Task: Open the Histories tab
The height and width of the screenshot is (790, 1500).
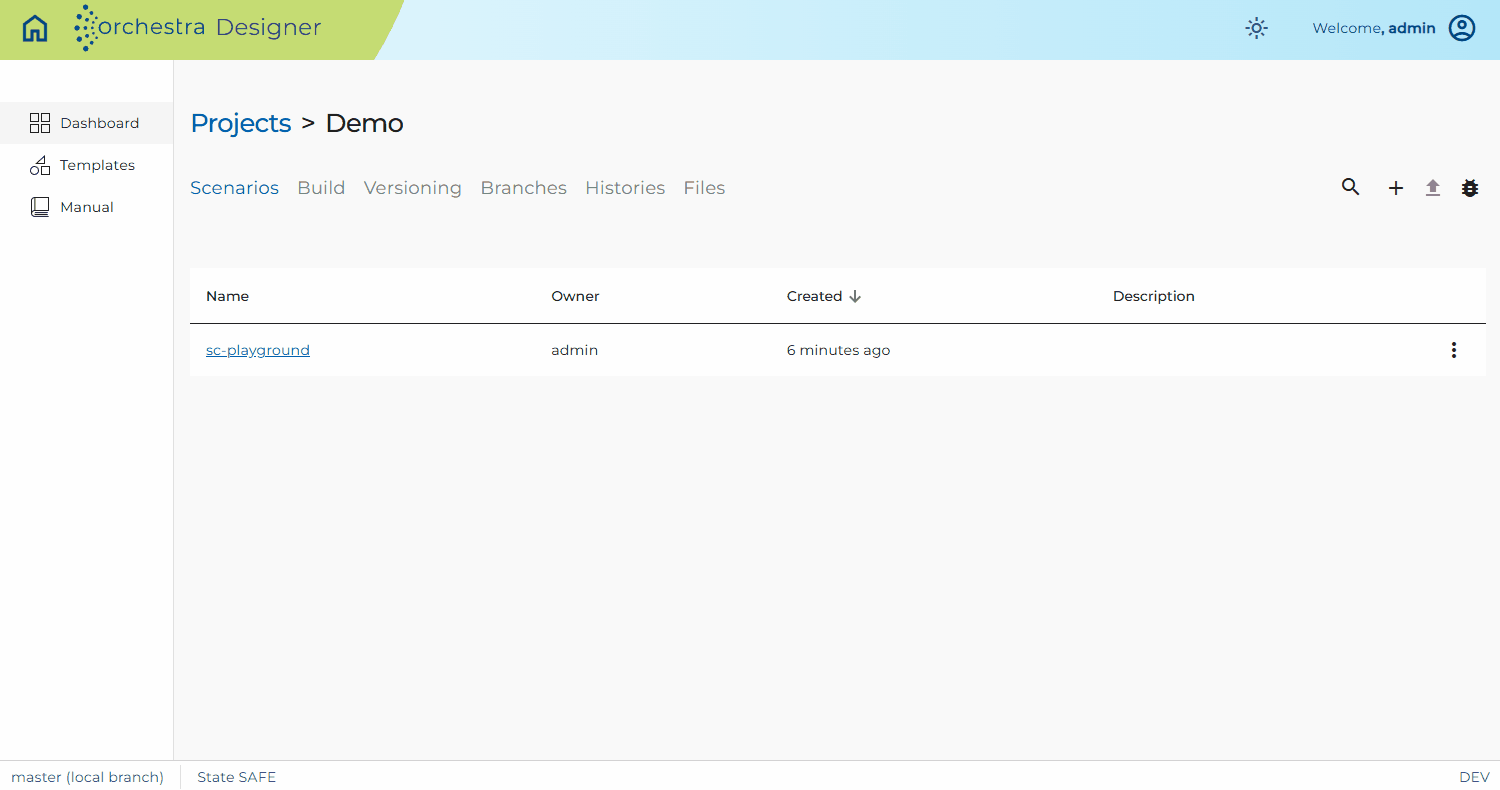Action: point(625,188)
